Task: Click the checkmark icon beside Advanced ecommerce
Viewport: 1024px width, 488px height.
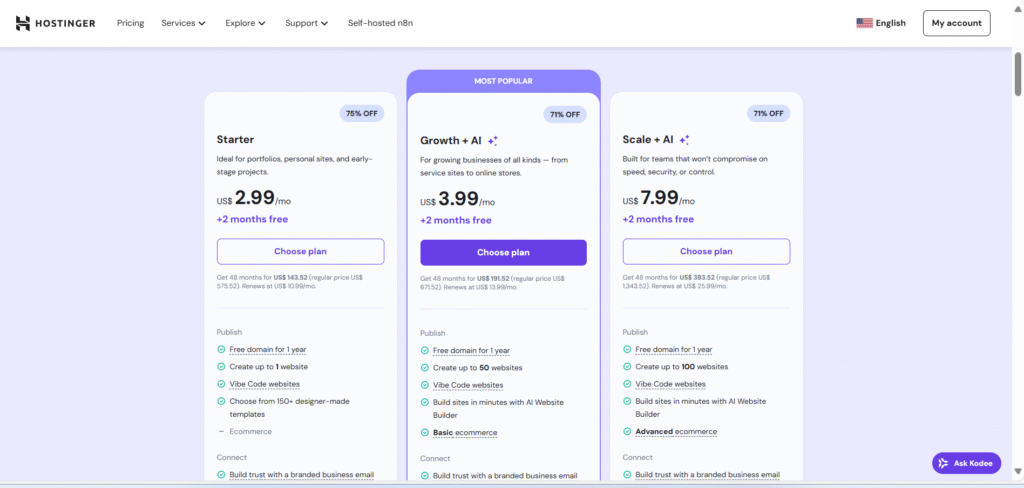Action: 627,432
